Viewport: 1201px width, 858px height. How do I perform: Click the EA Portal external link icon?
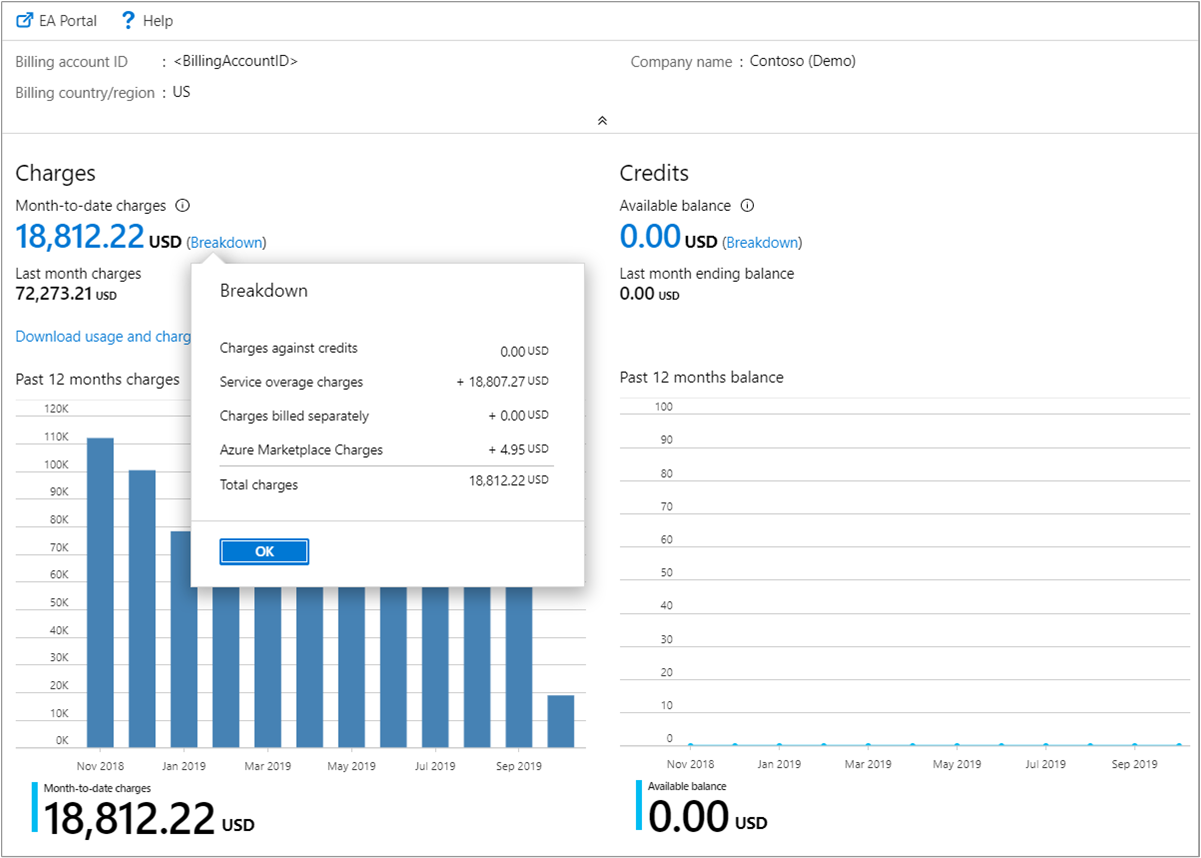pyautogui.click(x=25, y=20)
